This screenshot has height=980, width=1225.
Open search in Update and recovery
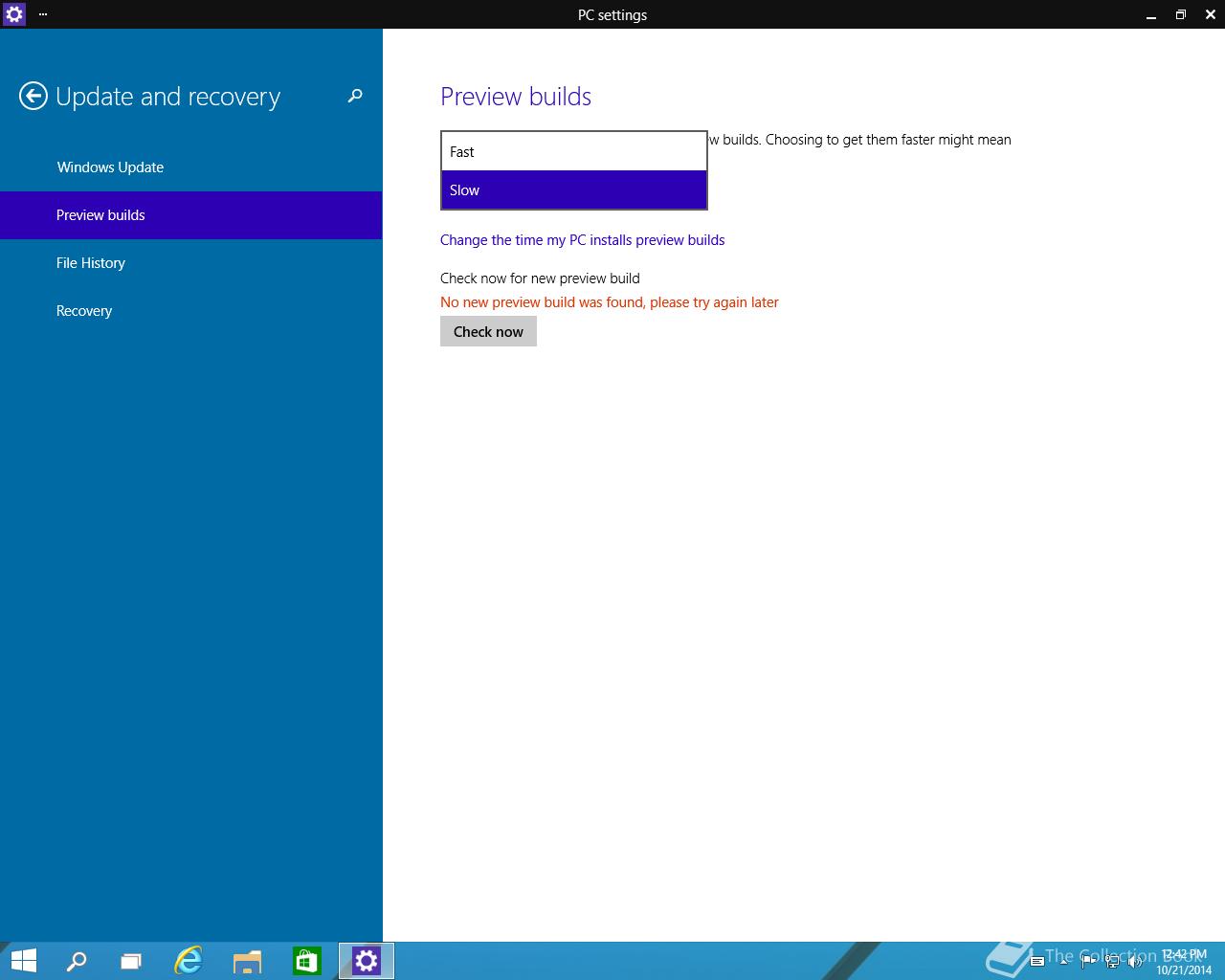355,96
